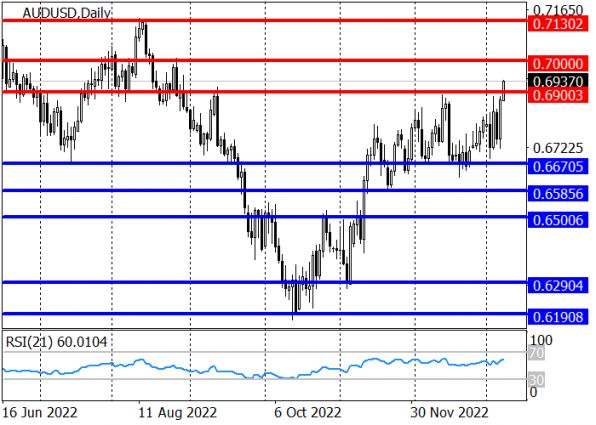Click the RSI 30 oversold level tag

(537, 379)
